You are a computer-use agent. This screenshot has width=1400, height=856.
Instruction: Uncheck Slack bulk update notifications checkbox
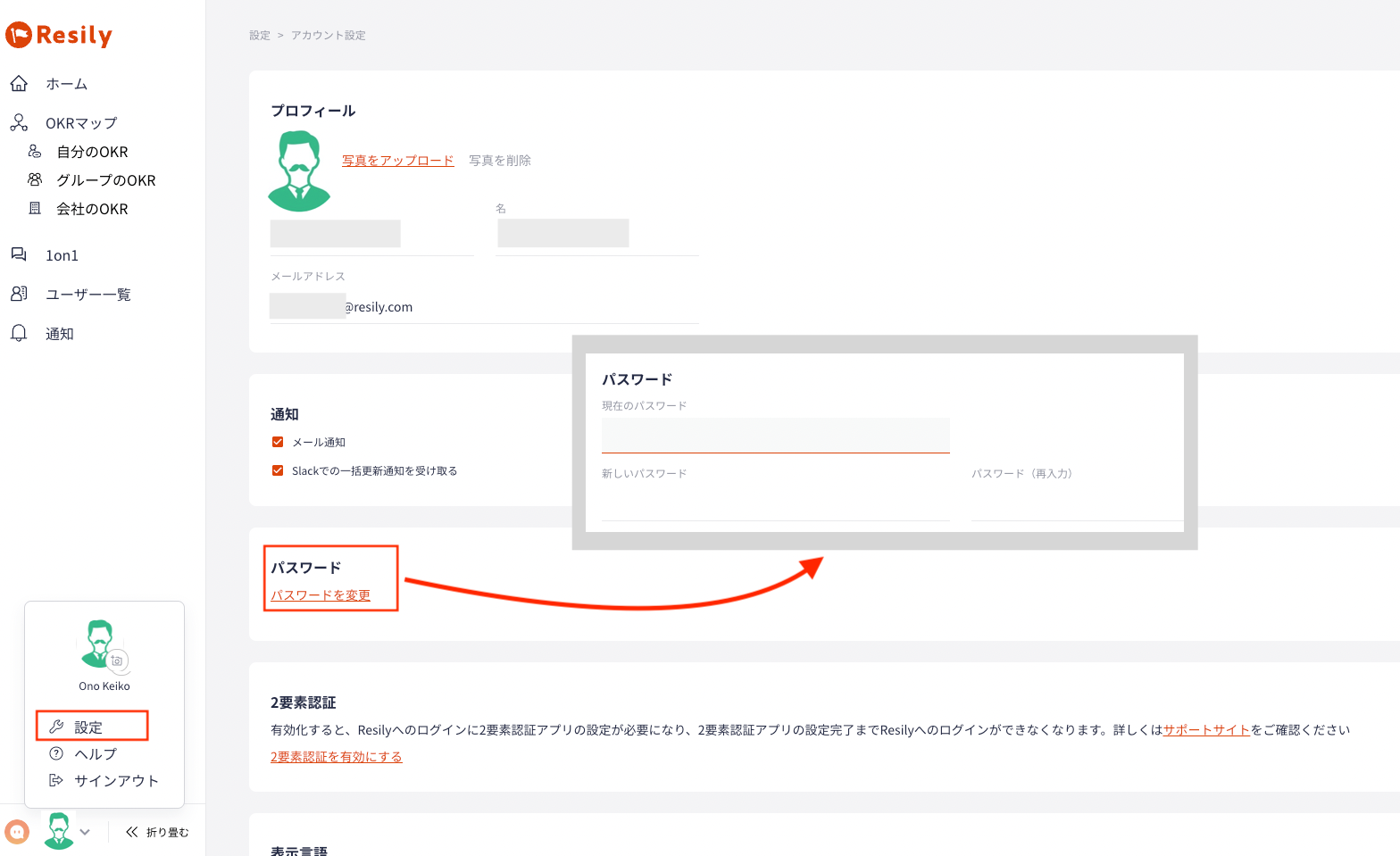tap(278, 470)
